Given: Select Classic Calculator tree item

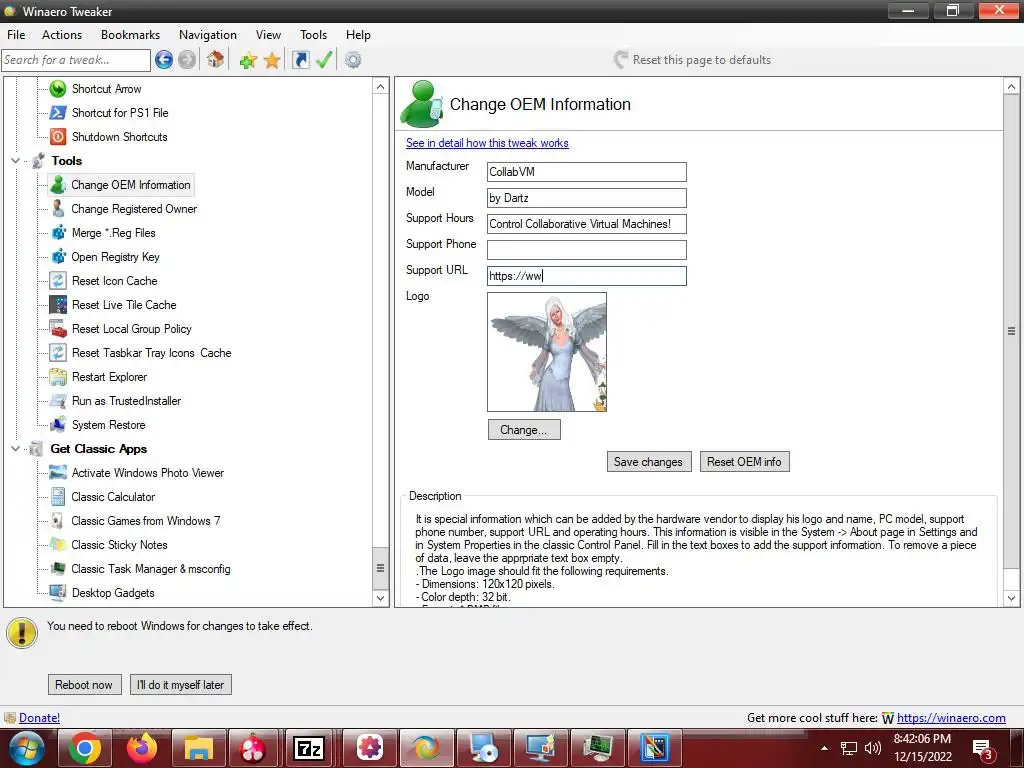Looking at the screenshot, I should coord(113,497).
